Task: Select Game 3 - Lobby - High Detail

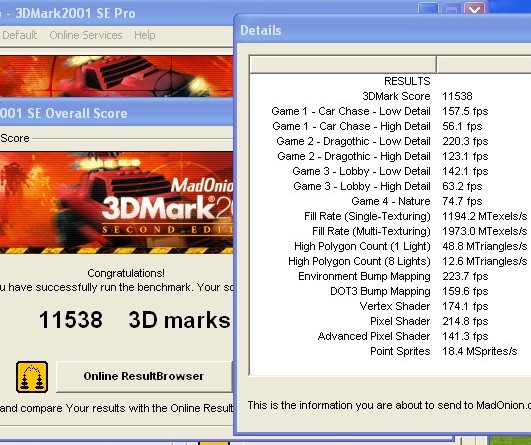Action: pyautogui.click(x=362, y=186)
